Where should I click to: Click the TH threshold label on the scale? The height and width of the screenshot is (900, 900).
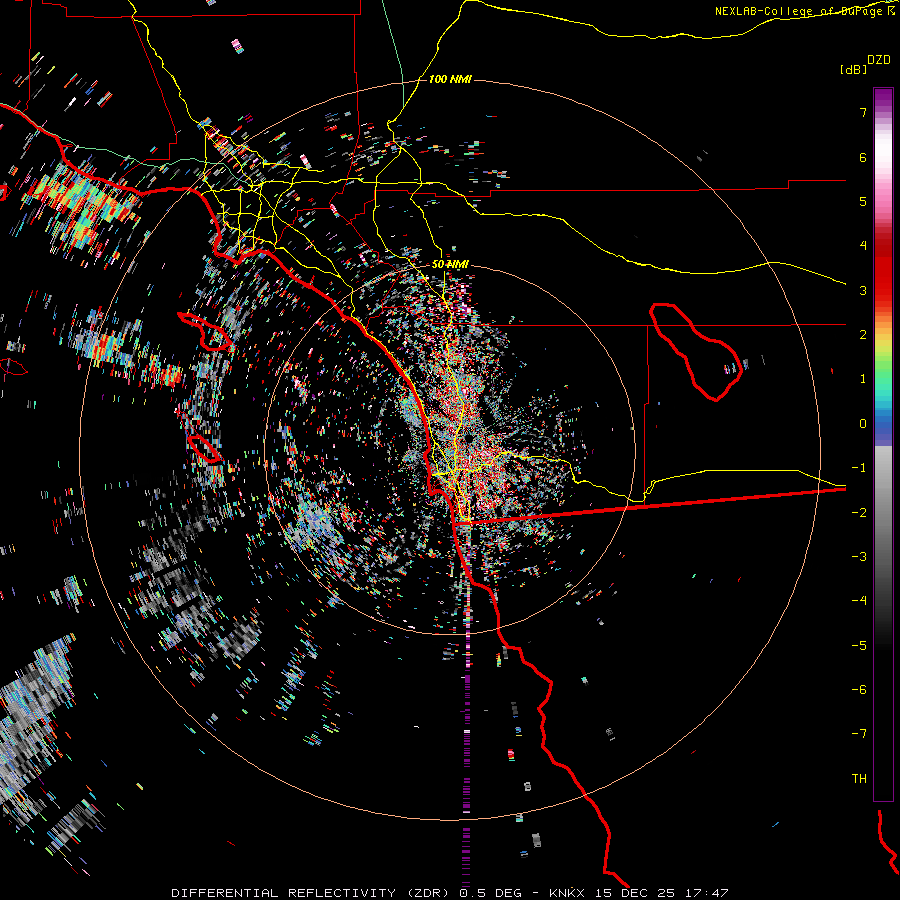(859, 779)
